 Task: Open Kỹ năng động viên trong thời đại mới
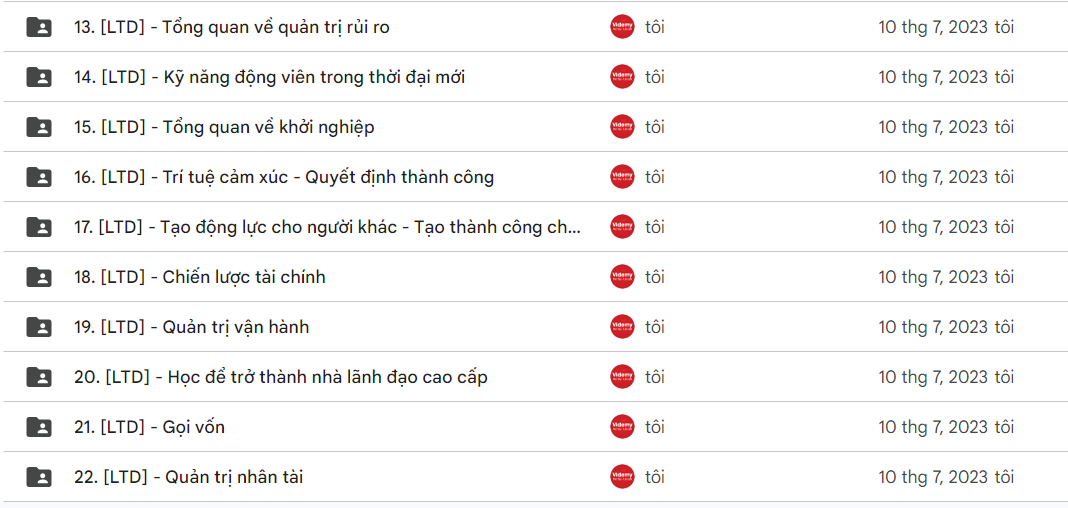pyautogui.click(x=270, y=77)
